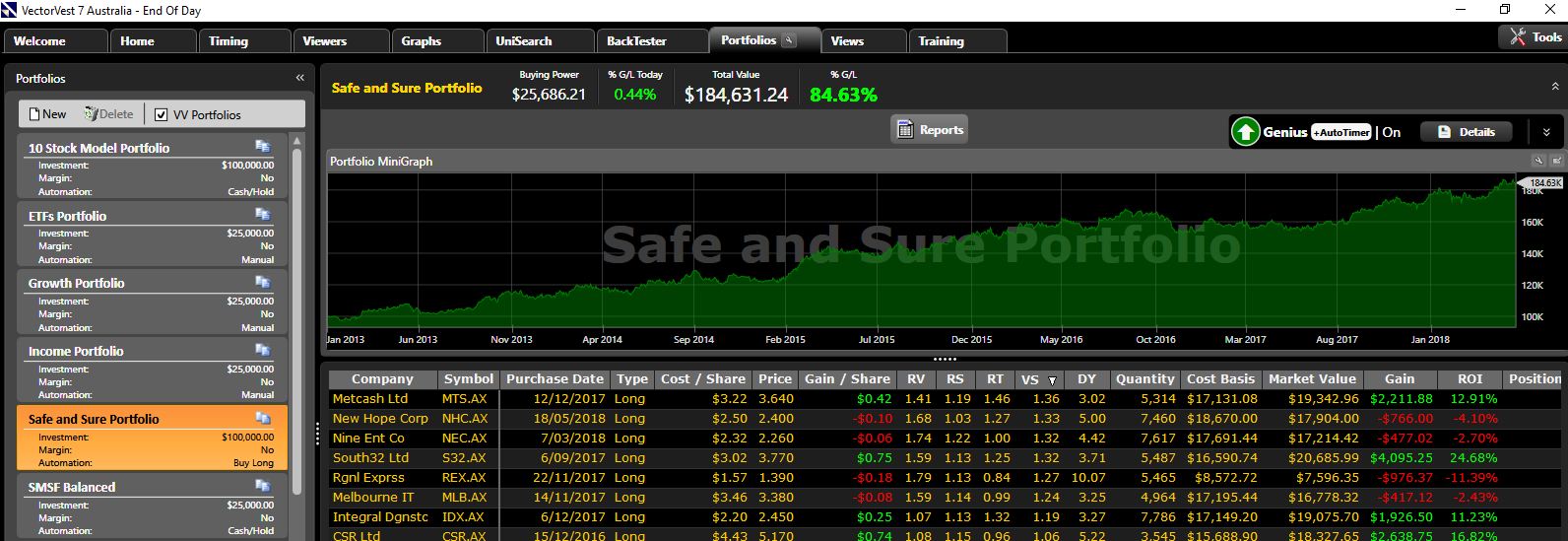Click the wrench icon on the Portfolios tab
Image resolution: width=1568 pixels, height=541 pixels.
point(789,40)
